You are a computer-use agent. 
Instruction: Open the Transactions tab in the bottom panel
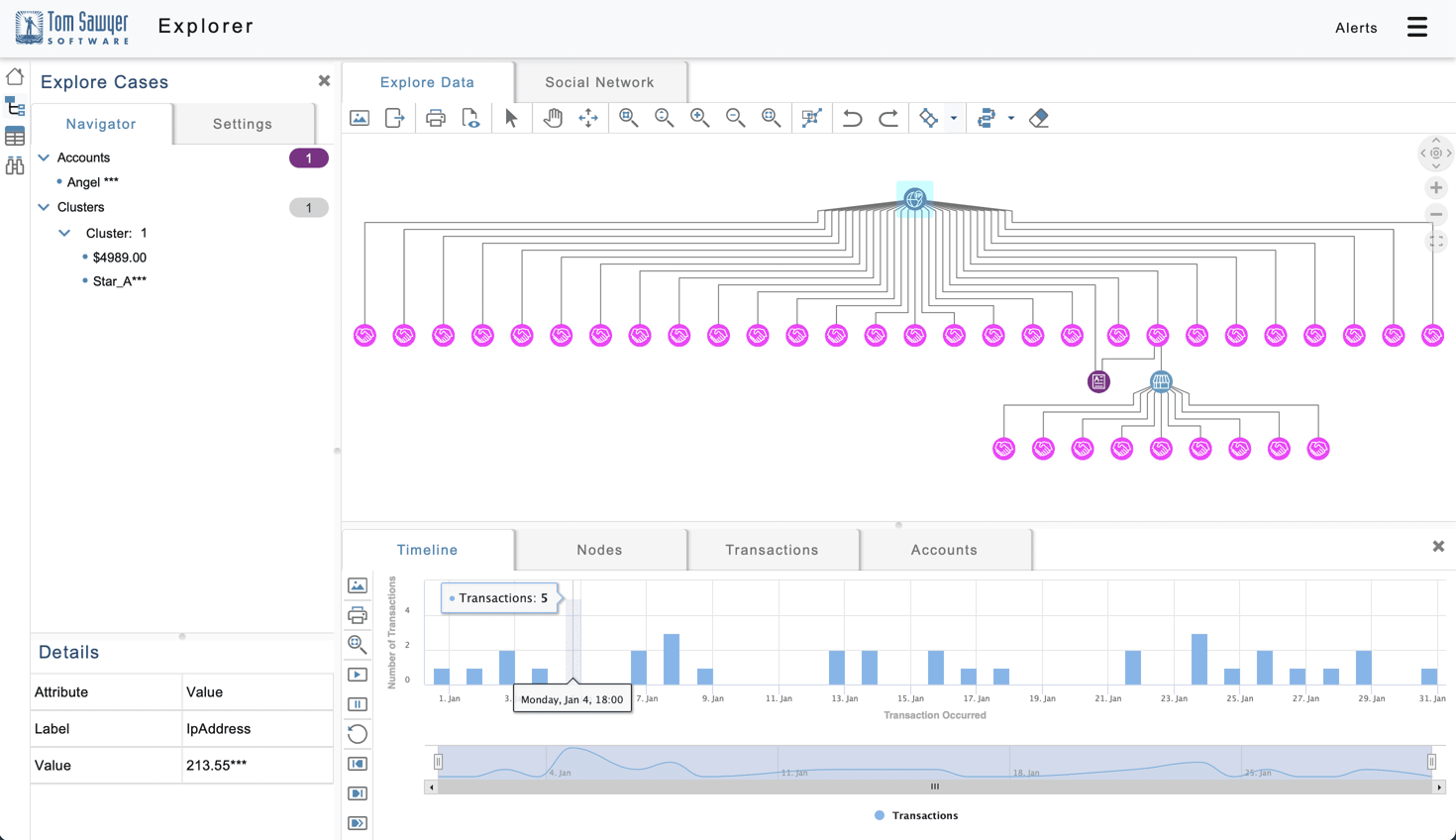(773, 549)
